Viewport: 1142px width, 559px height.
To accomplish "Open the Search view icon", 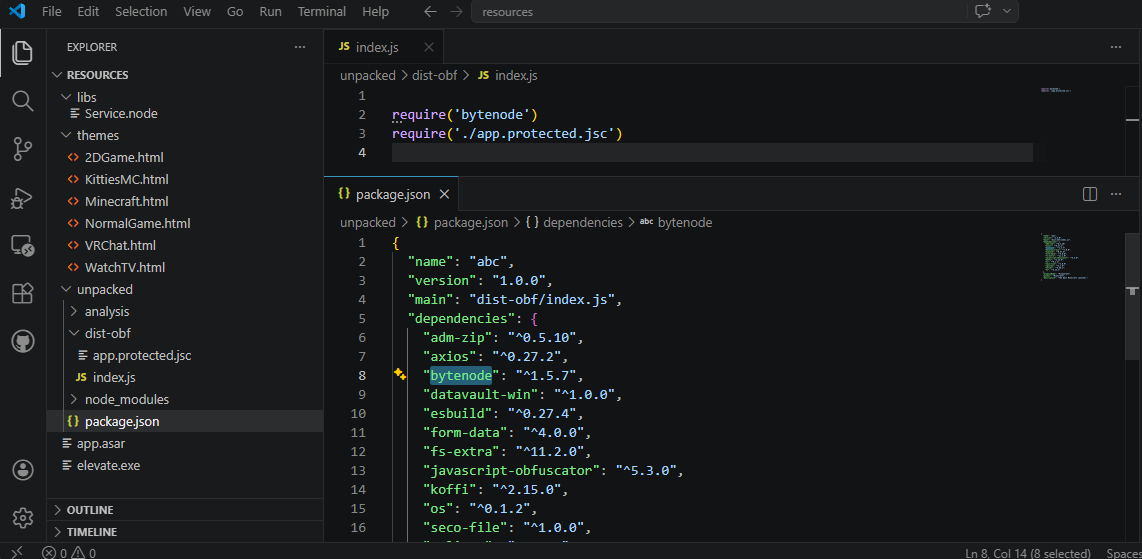I will pyautogui.click(x=23, y=101).
